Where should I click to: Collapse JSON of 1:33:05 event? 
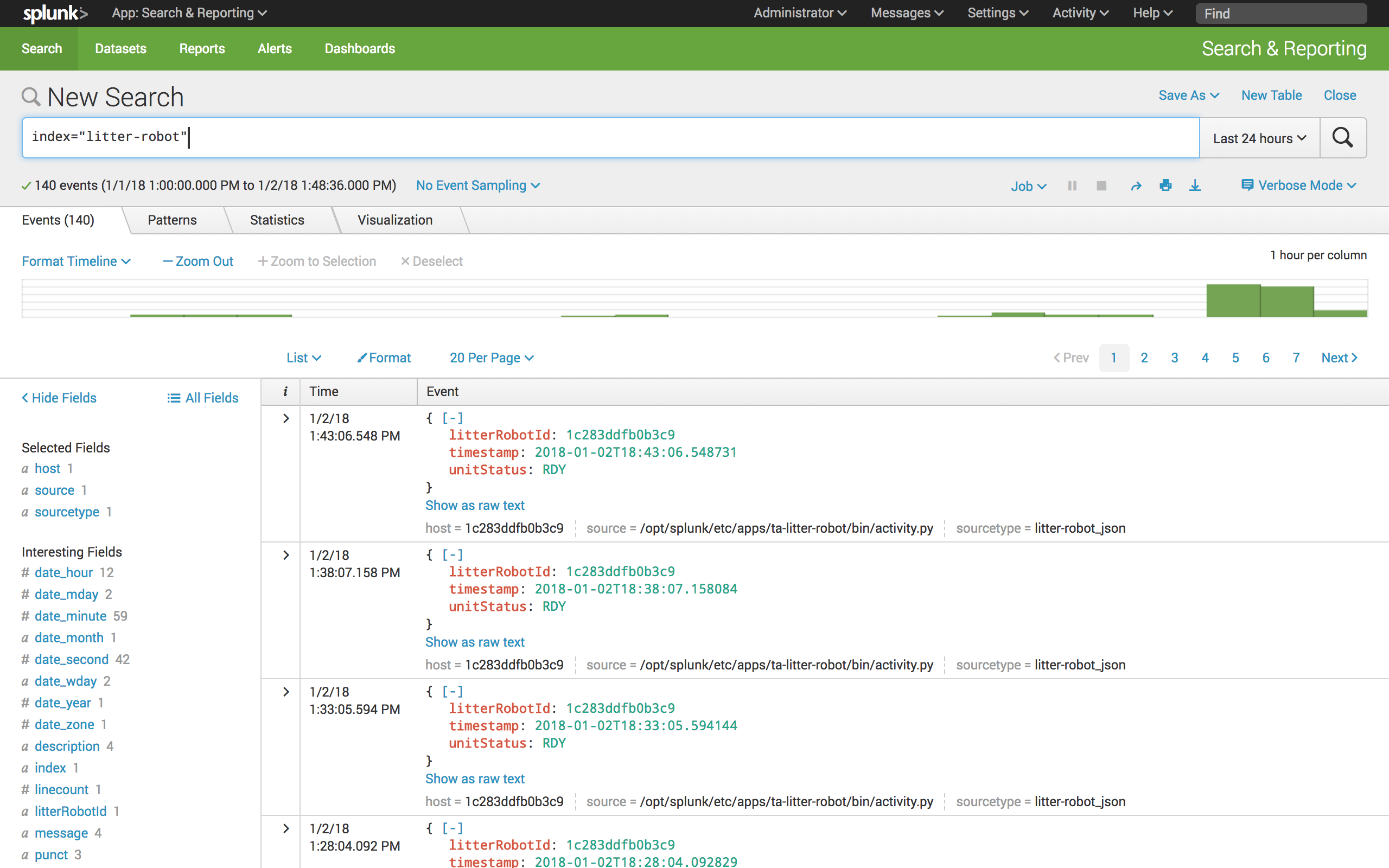pyautogui.click(x=453, y=691)
